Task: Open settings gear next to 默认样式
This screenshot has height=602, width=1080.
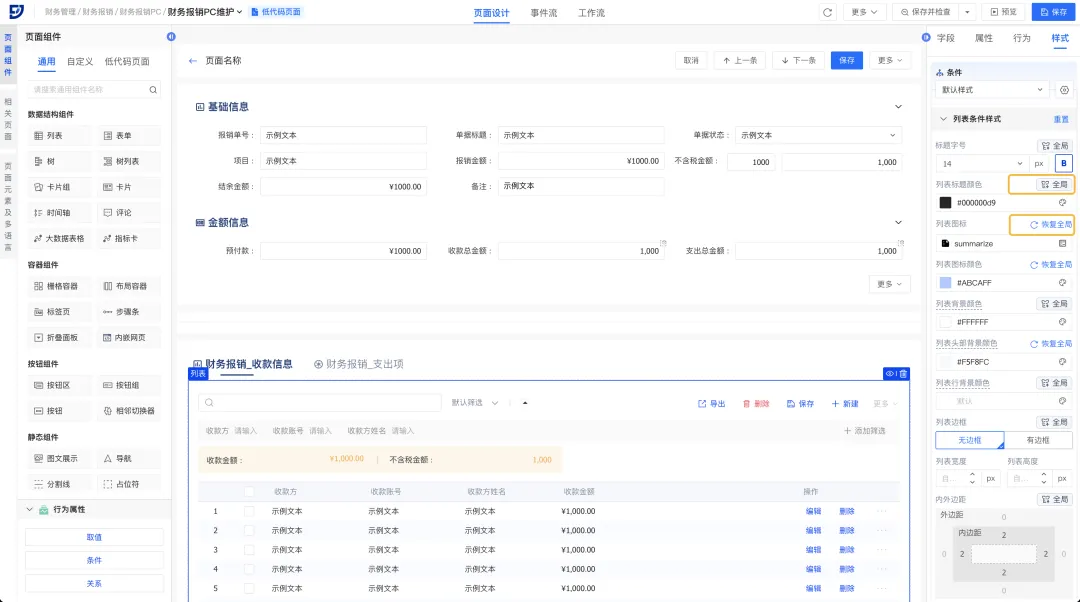Action: [1064, 90]
